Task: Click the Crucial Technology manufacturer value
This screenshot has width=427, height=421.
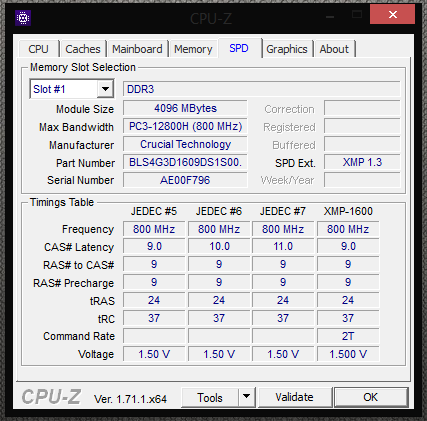Action: pos(185,144)
